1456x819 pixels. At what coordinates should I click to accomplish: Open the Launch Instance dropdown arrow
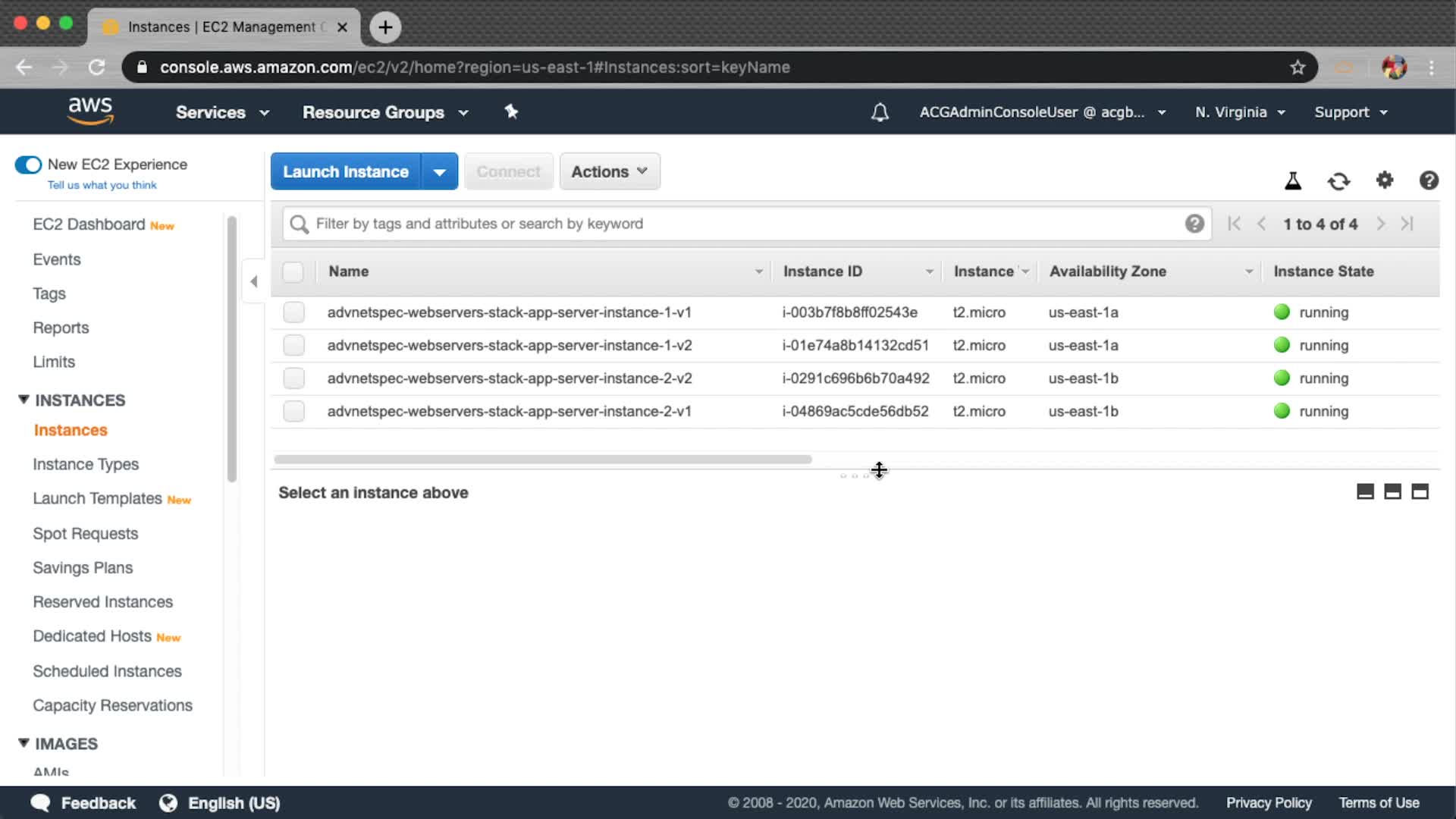pos(440,171)
